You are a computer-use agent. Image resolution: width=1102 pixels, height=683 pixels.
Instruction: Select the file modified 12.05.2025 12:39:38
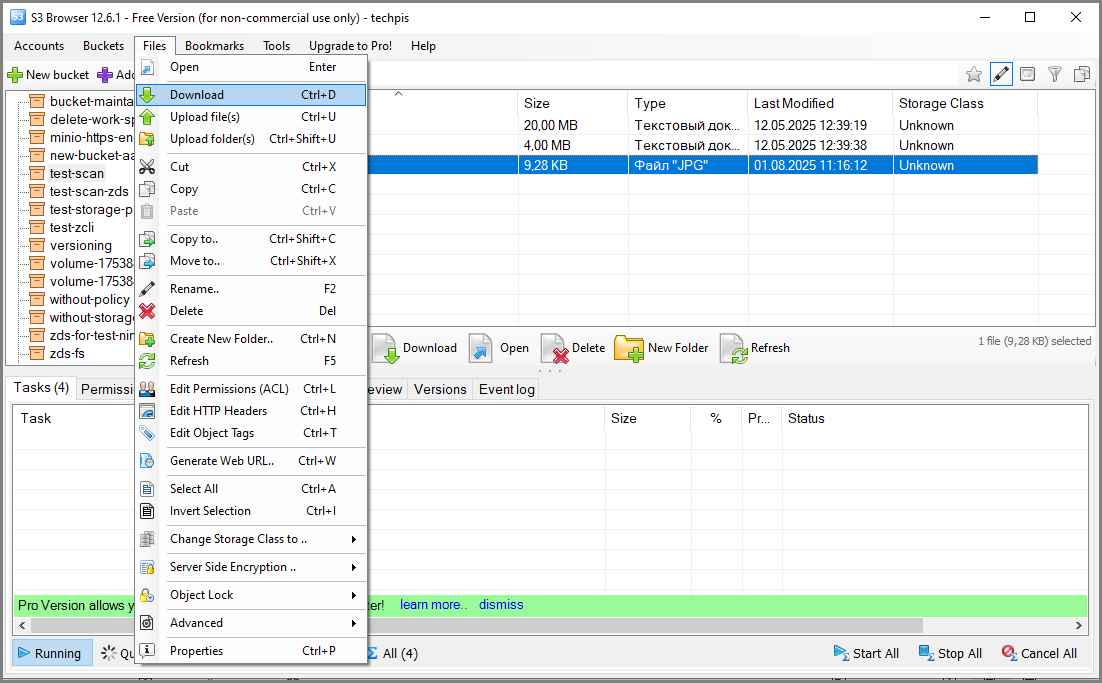[x=703, y=145]
